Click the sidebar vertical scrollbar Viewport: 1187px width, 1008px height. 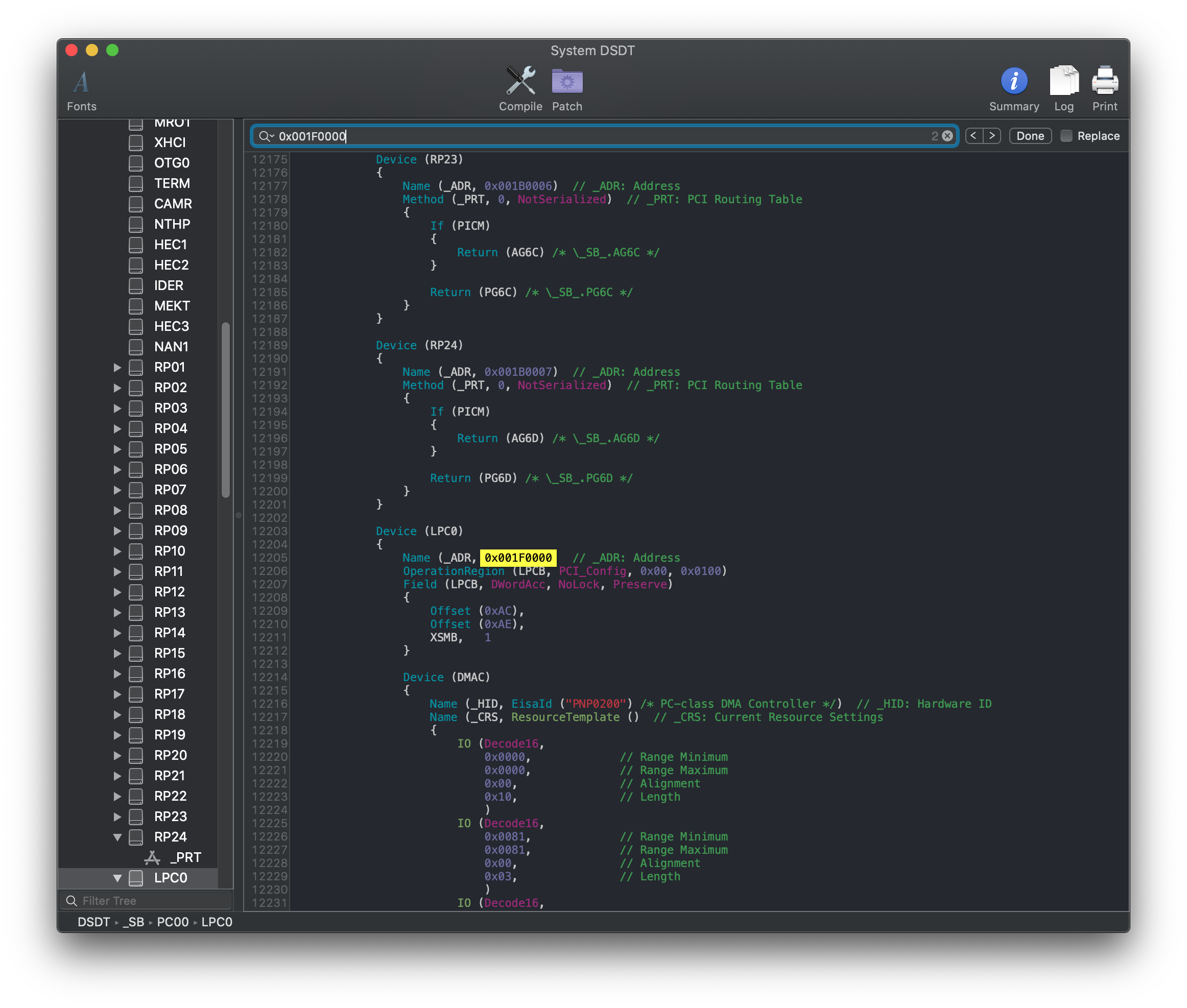tap(226, 409)
